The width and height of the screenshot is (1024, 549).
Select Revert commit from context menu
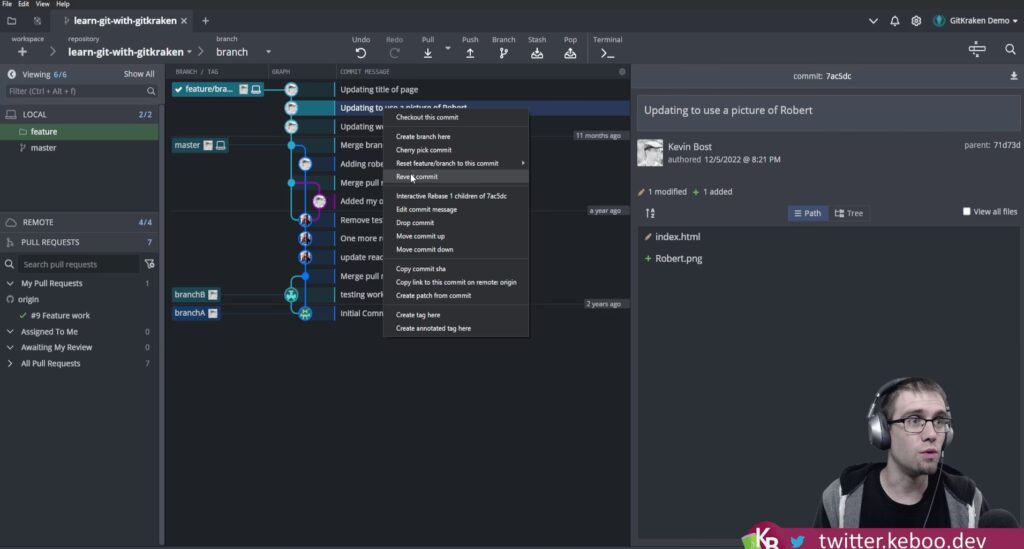(417, 177)
